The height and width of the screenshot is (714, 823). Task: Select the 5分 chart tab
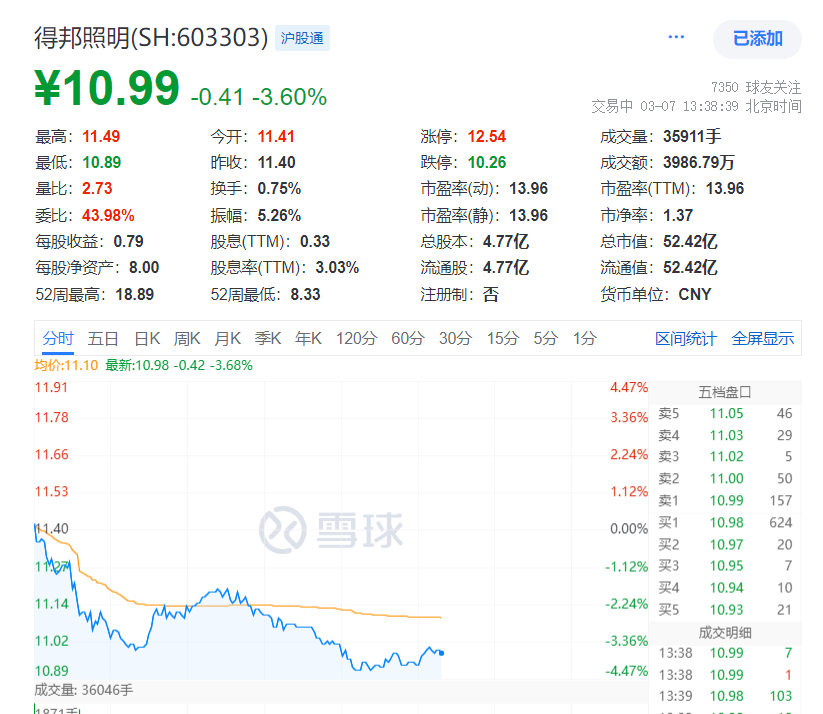[x=545, y=338]
